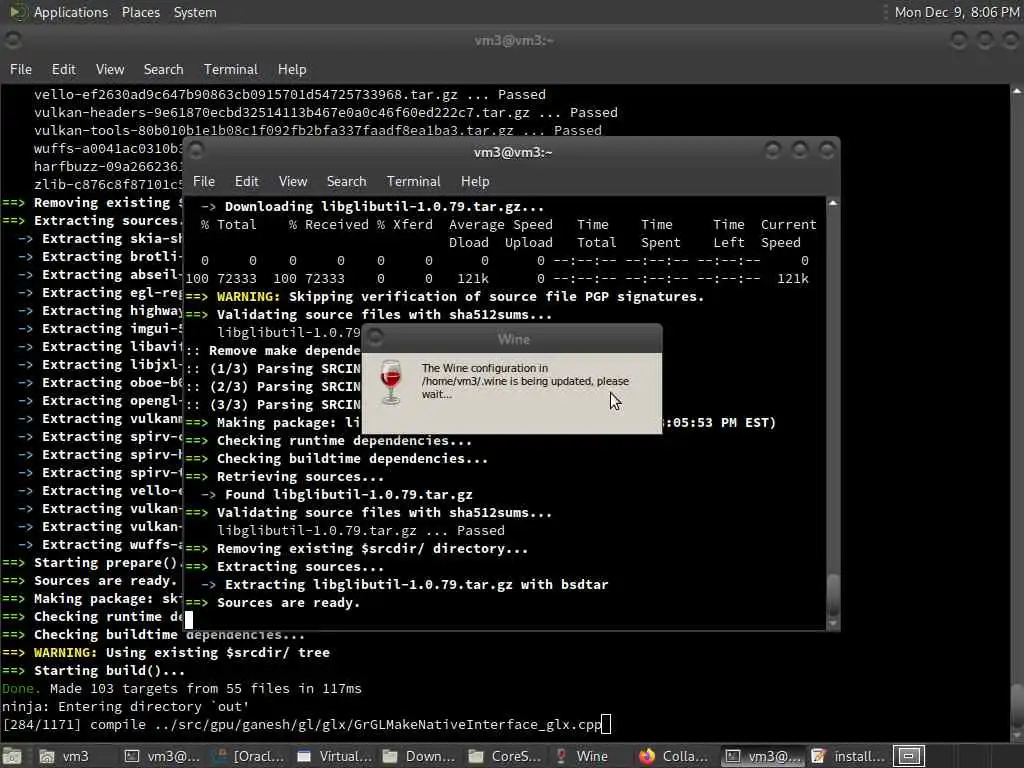Image resolution: width=1024 pixels, height=768 pixels.
Task: Click 'Starting build()...' line in back terminal
Action: pos(109,671)
